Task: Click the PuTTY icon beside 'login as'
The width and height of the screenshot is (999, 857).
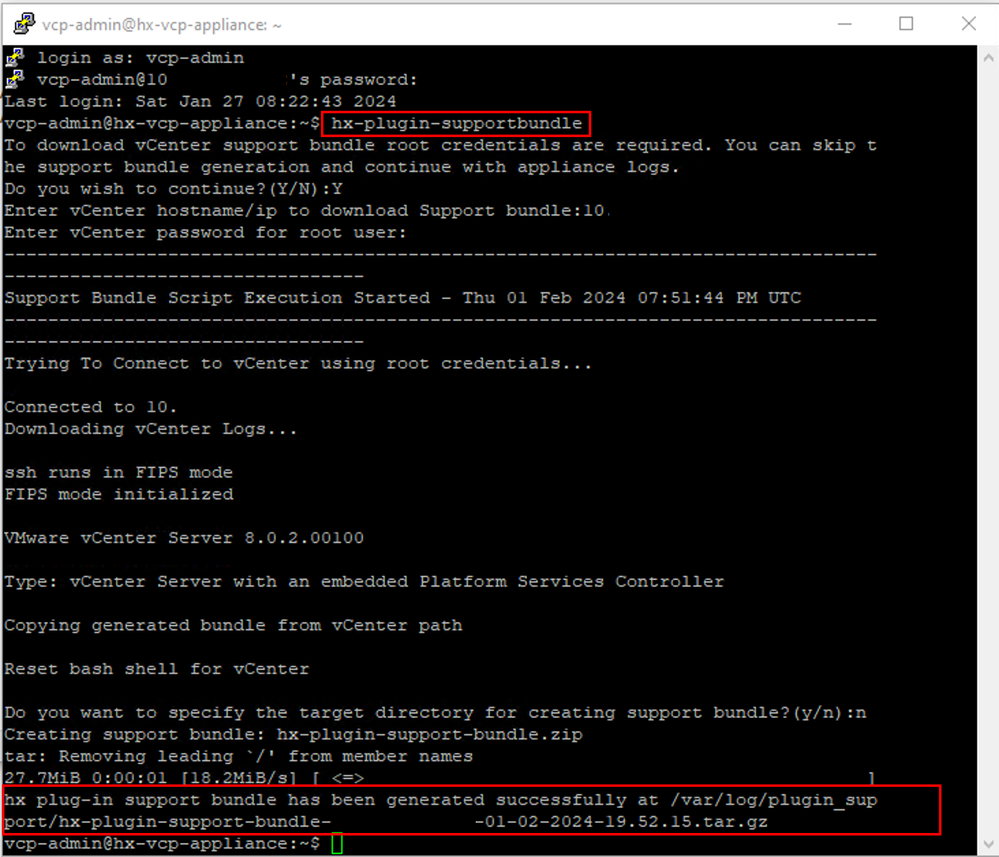Action: 15,57
